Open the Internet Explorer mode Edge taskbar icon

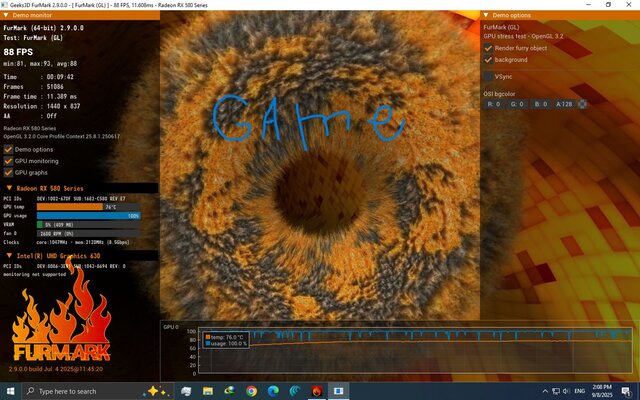click(230, 391)
